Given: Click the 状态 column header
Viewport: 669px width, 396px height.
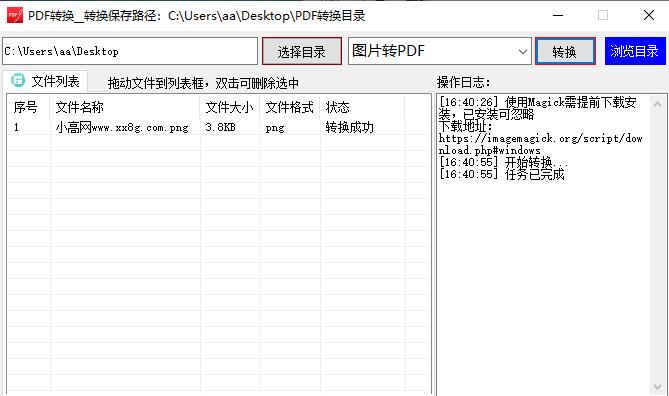Looking at the screenshot, I should tap(362, 107).
